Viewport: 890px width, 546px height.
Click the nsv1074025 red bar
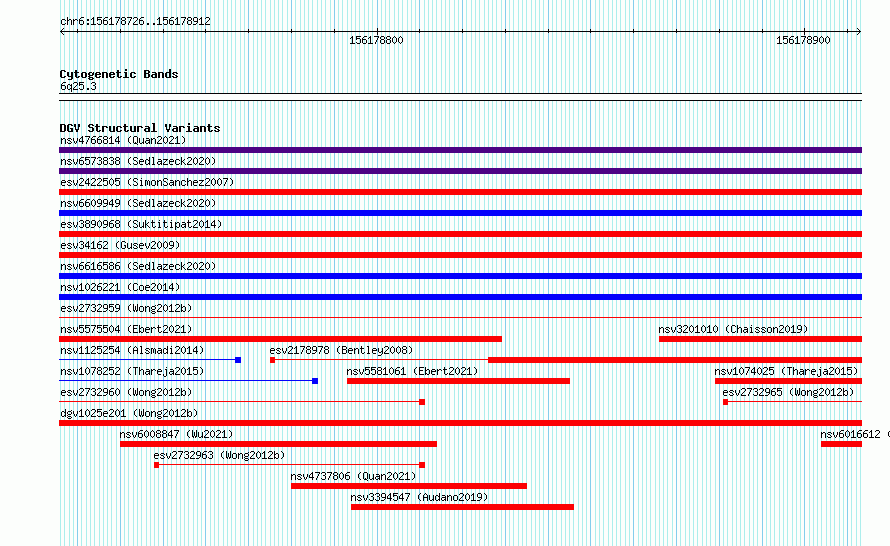pos(788,381)
